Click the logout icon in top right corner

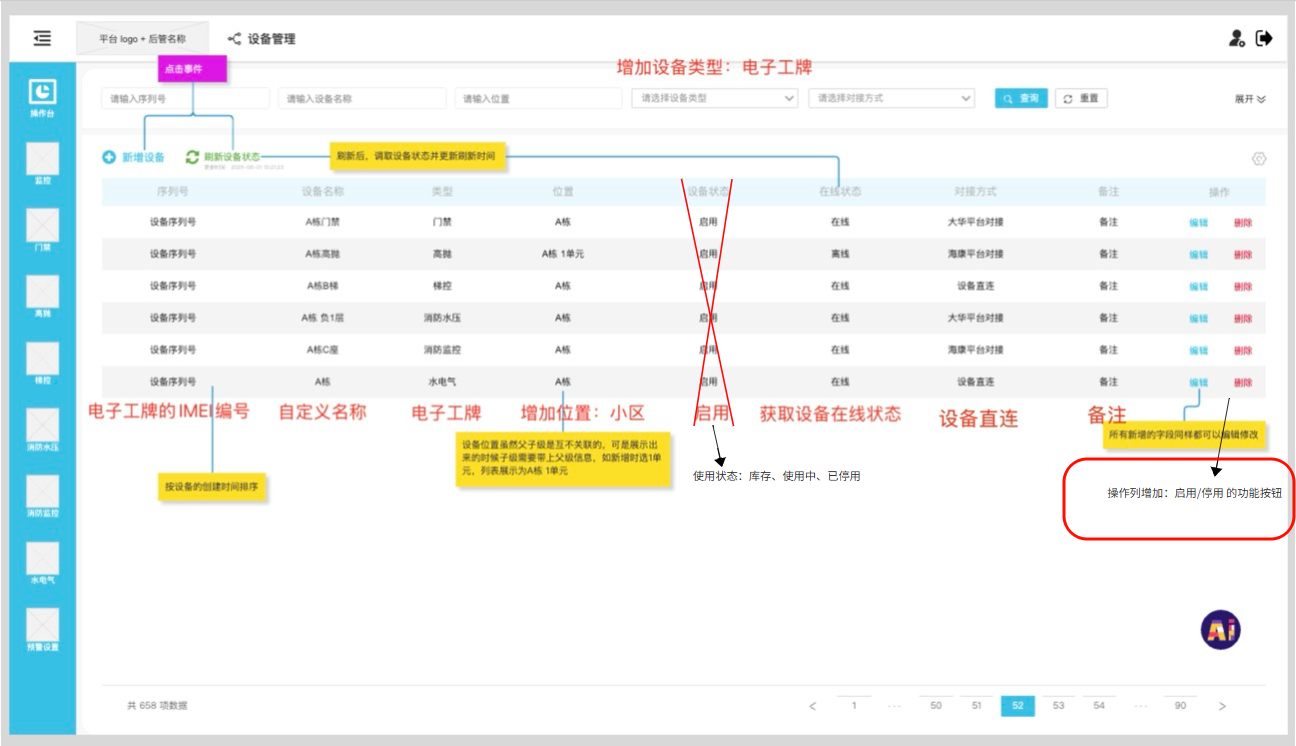click(1266, 37)
